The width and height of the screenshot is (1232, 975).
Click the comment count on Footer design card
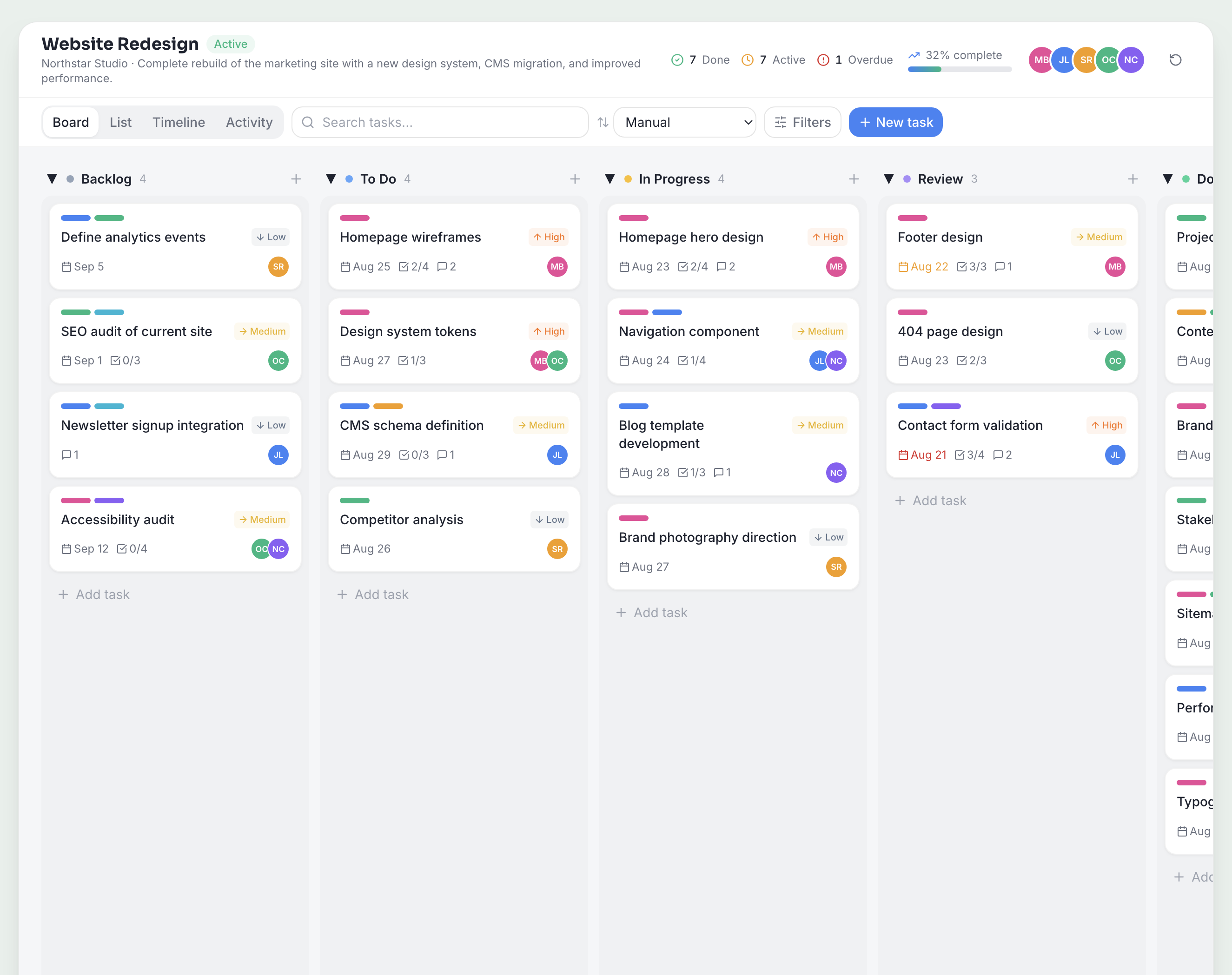pyautogui.click(x=1003, y=267)
